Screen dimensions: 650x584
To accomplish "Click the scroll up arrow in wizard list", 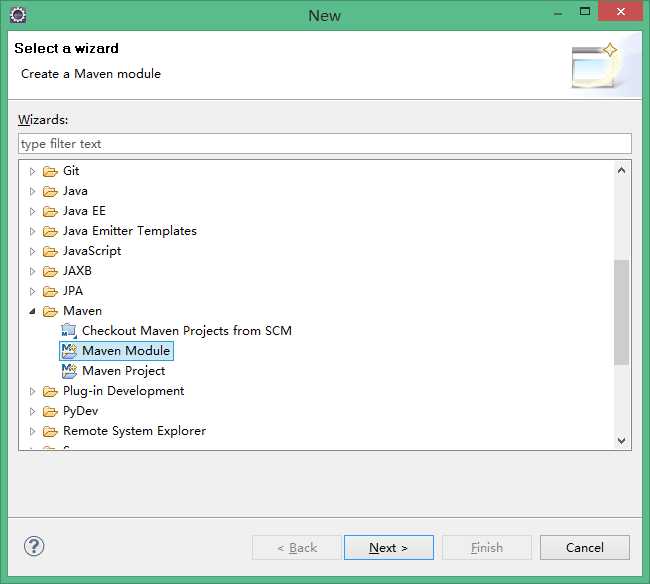I will click(x=621, y=170).
